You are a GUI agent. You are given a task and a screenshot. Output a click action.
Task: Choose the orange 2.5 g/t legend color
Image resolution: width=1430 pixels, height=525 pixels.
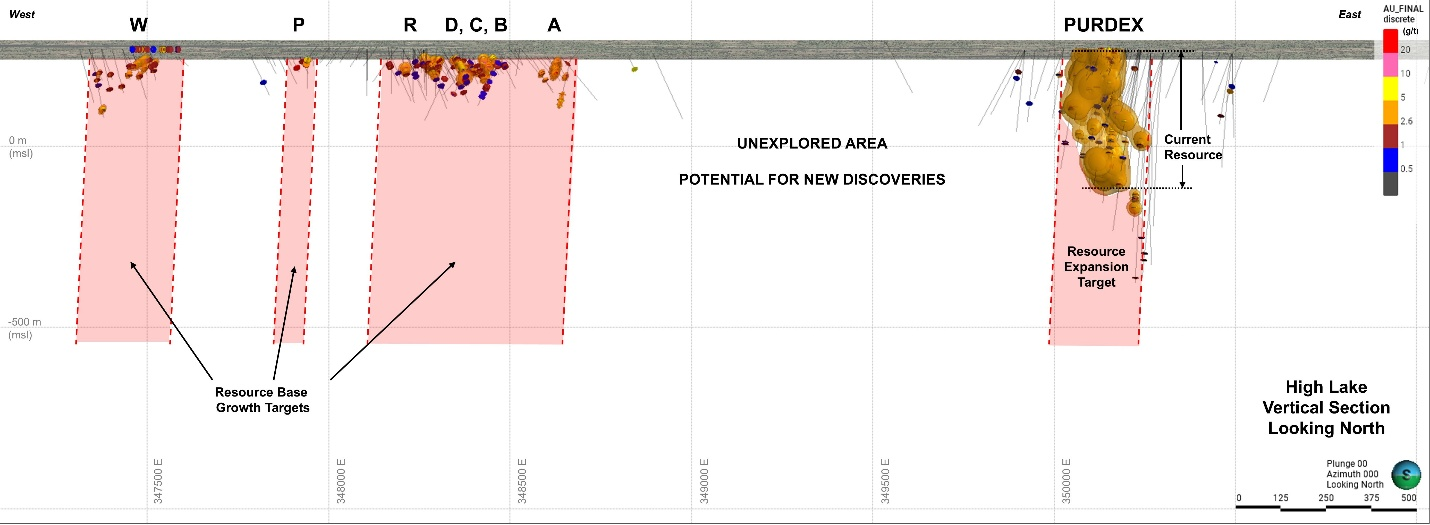[x=1390, y=113]
